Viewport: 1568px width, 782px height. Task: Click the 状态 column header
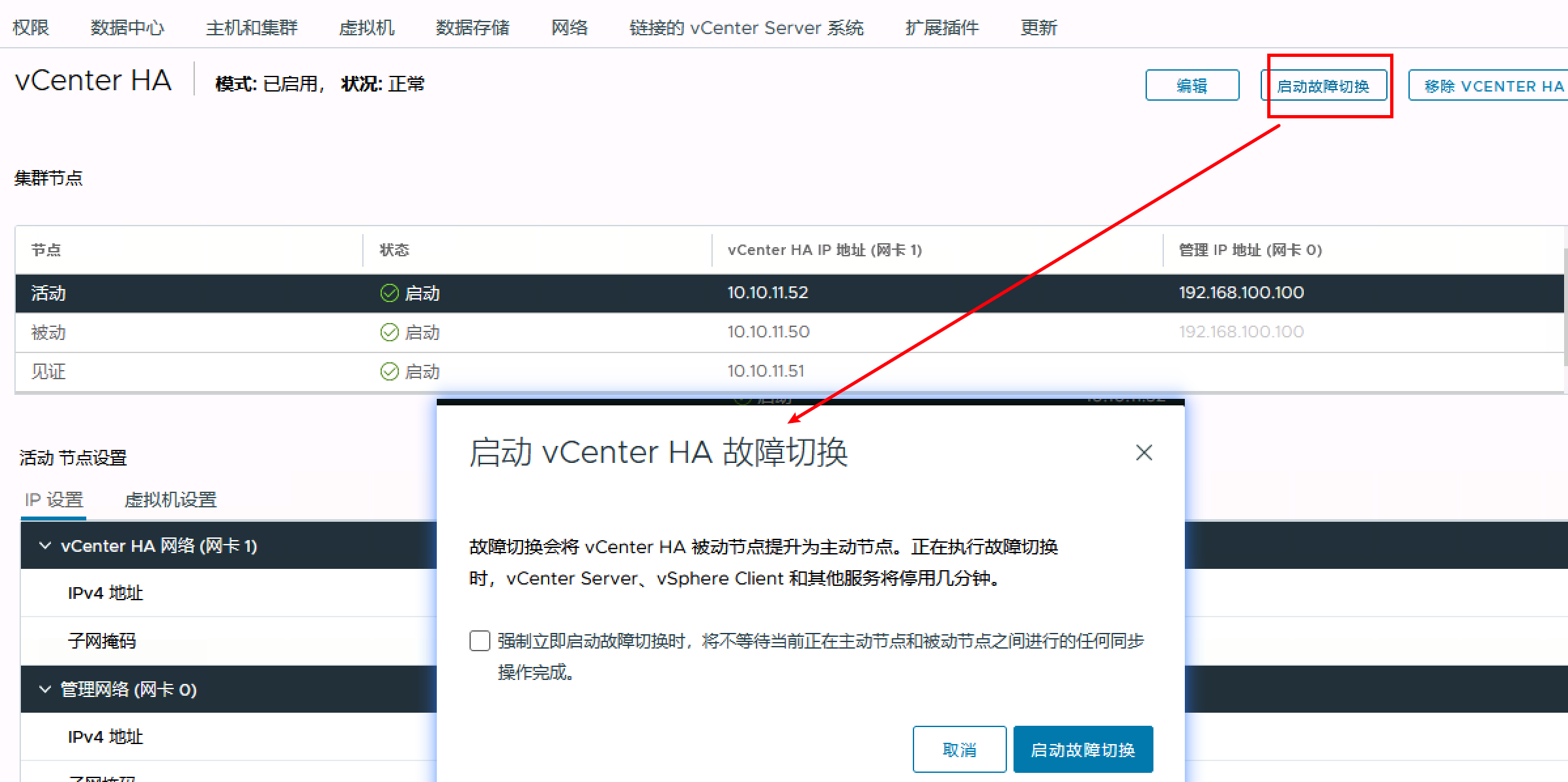pos(394,250)
